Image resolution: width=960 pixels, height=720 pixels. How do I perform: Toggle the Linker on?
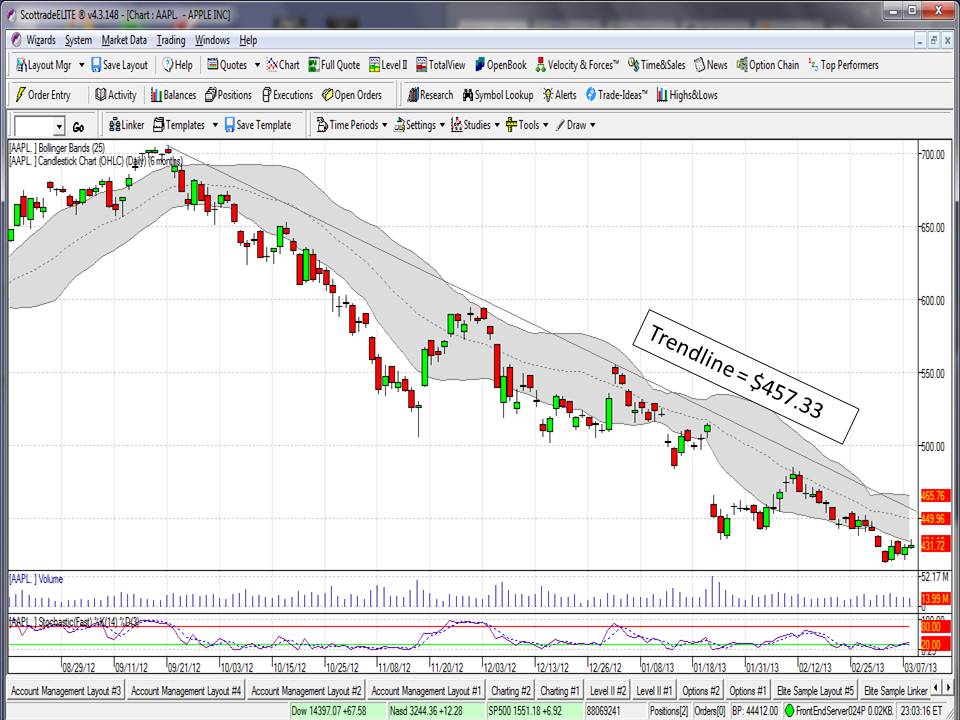[126, 125]
